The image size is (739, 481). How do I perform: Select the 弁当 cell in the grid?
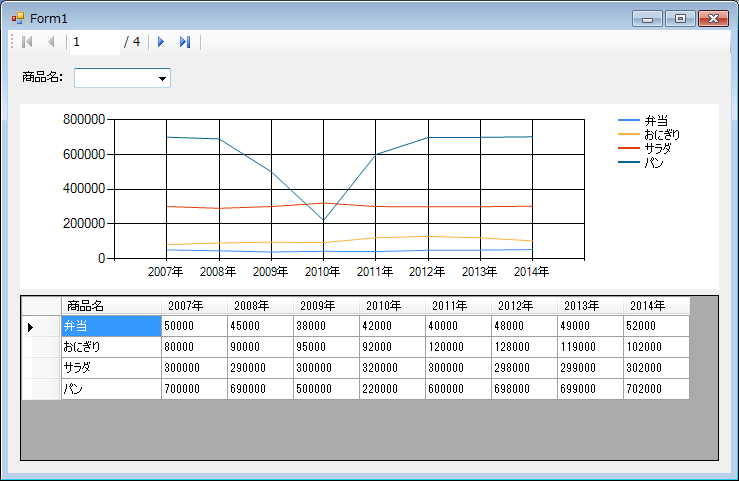click(x=110, y=326)
